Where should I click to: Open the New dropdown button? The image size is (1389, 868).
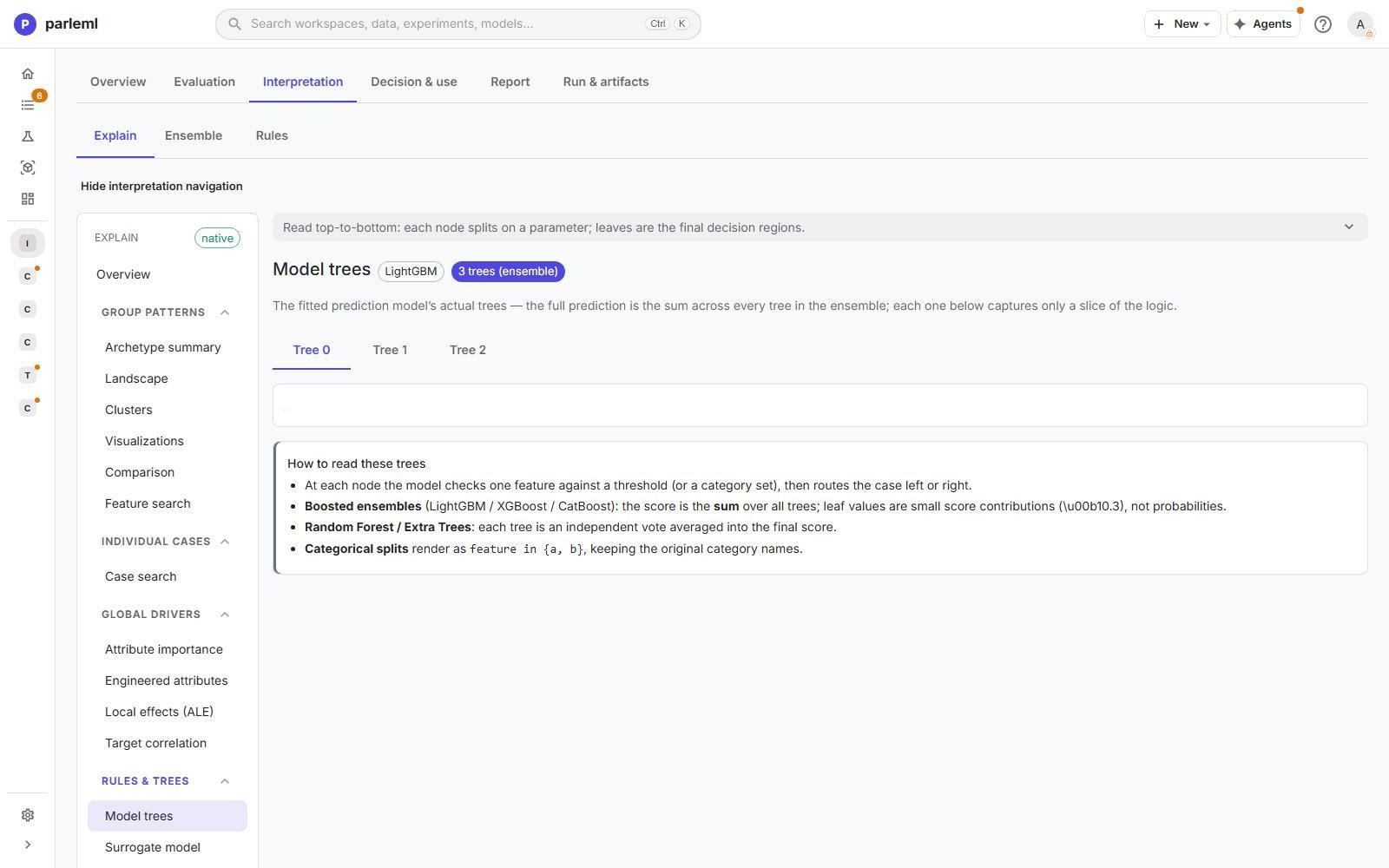pos(1182,24)
